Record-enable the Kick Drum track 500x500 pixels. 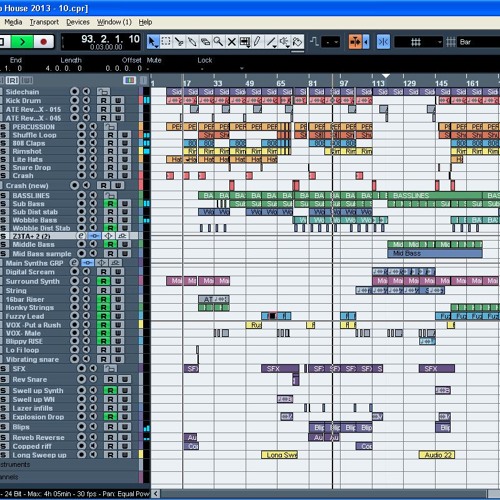coord(75,100)
